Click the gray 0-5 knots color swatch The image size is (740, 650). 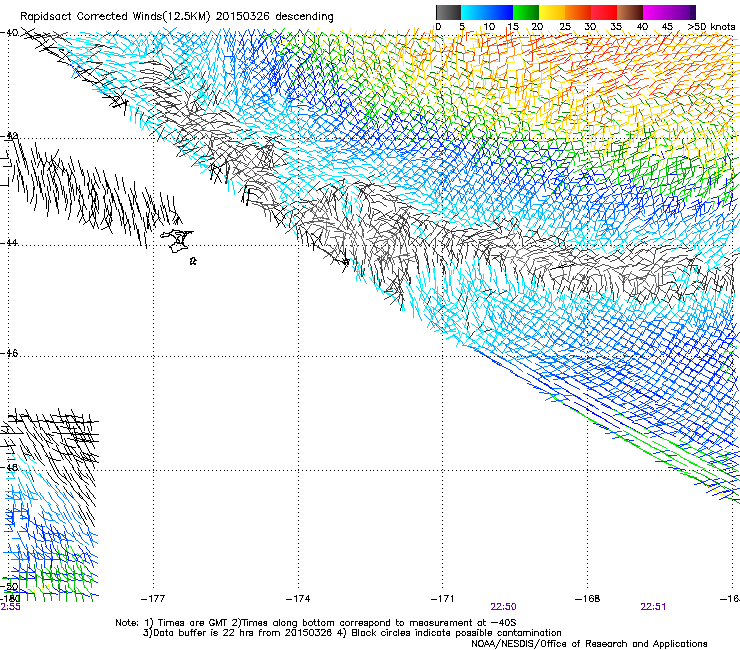pyautogui.click(x=448, y=12)
